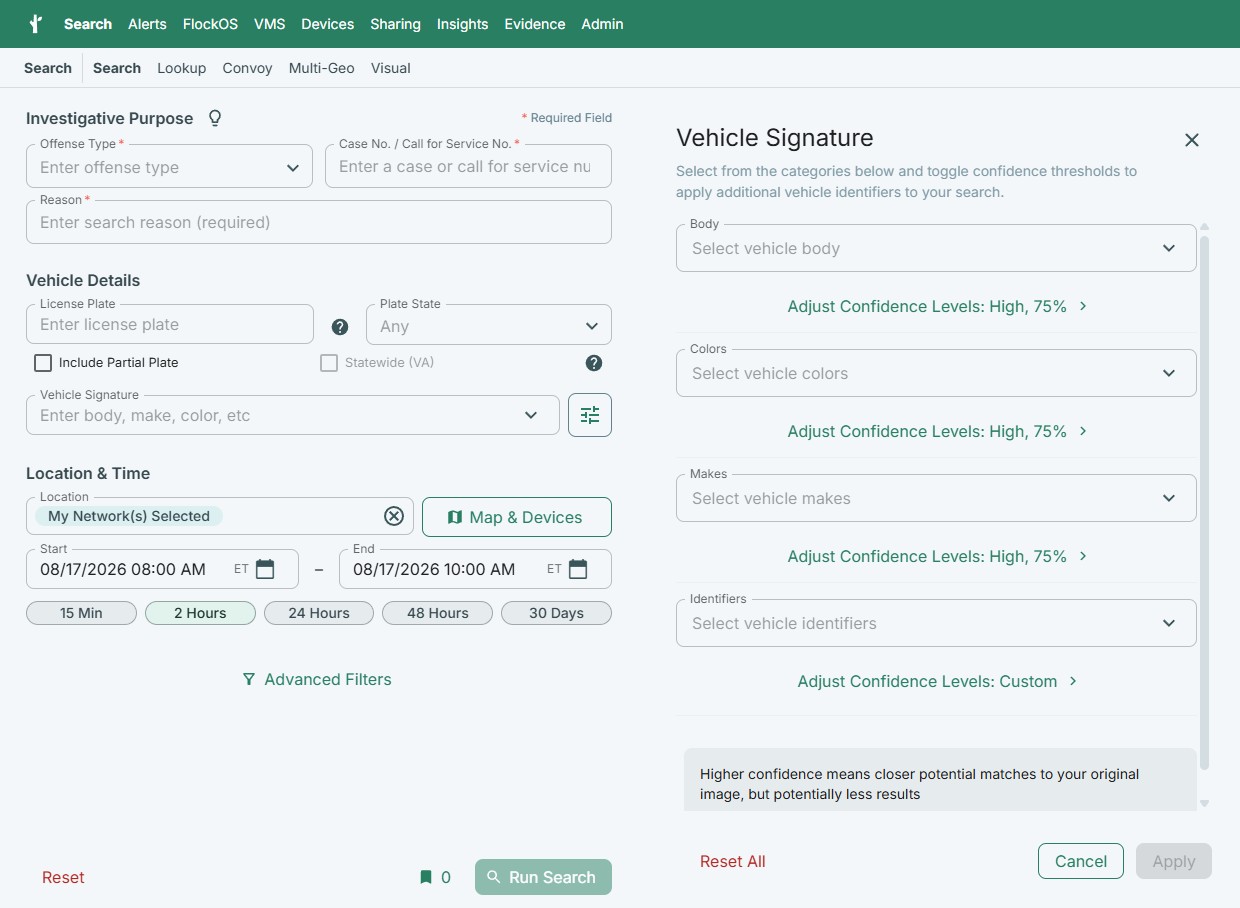Switch to the Lookup tab
The image size is (1240, 908).
click(181, 68)
